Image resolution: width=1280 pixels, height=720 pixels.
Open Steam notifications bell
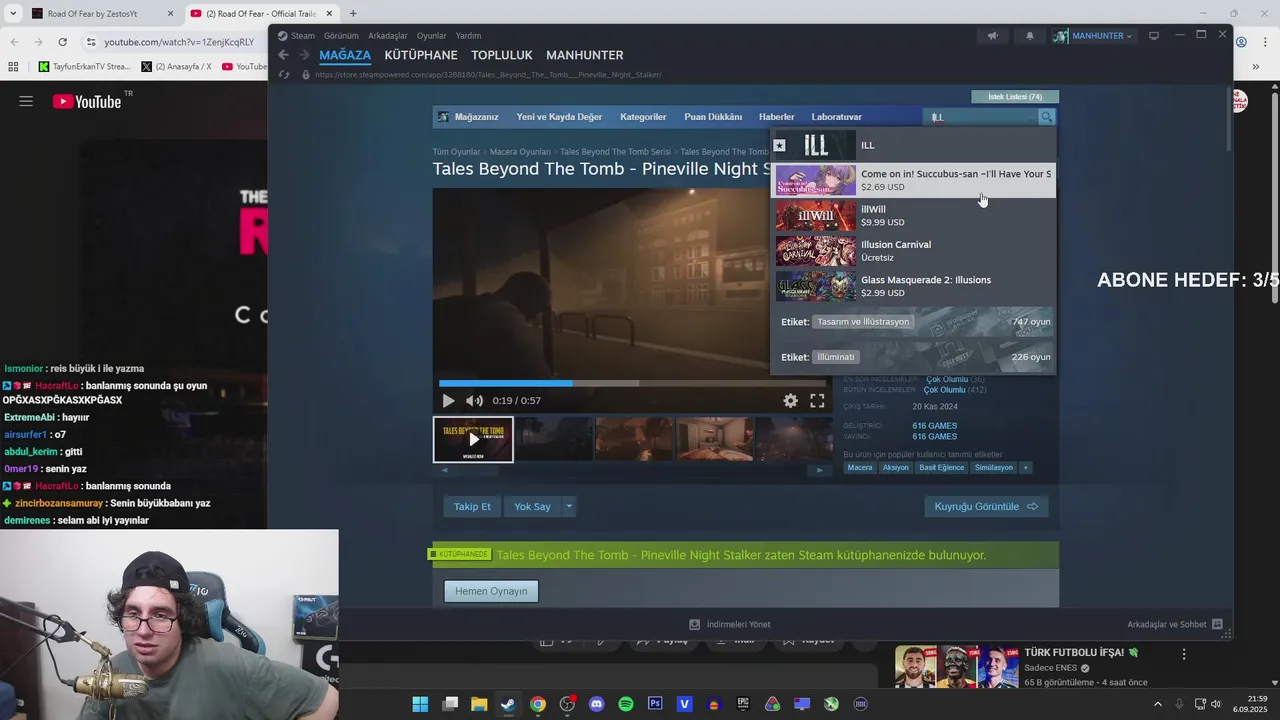pos(1029,36)
